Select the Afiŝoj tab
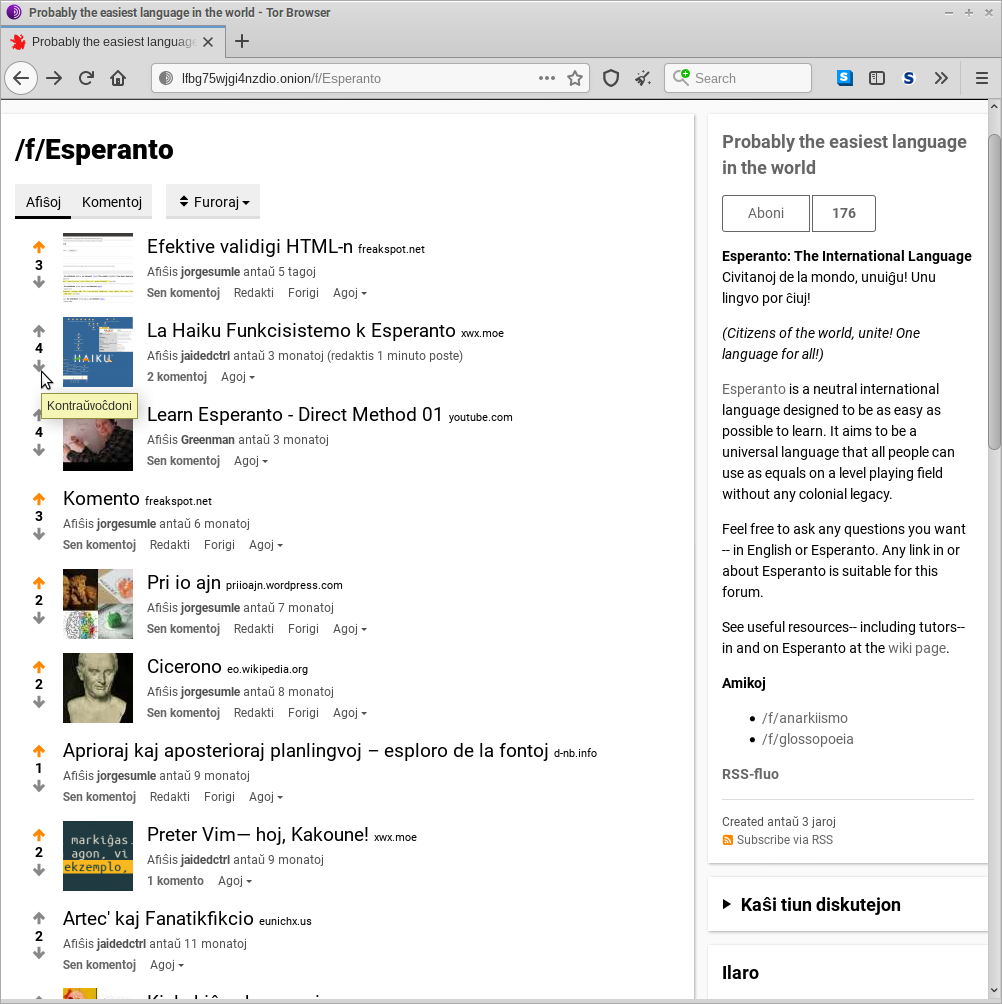 [43, 202]
